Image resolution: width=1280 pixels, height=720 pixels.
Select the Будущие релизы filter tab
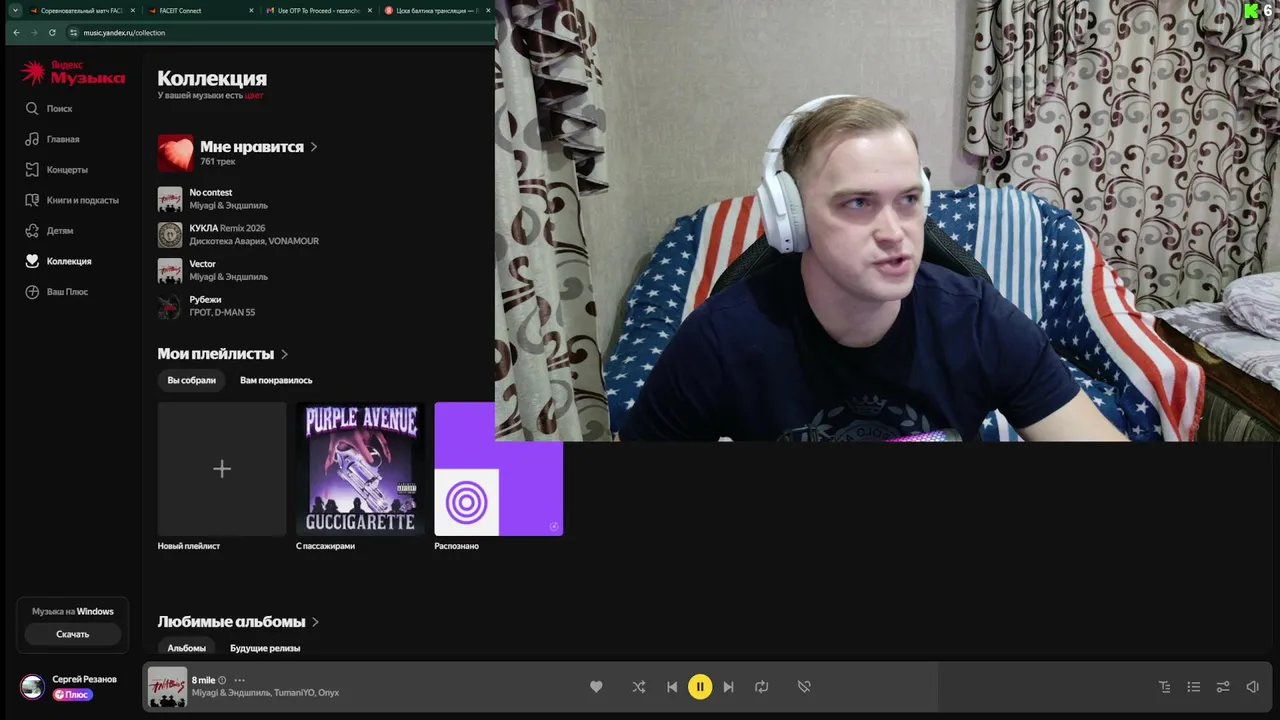265,648
